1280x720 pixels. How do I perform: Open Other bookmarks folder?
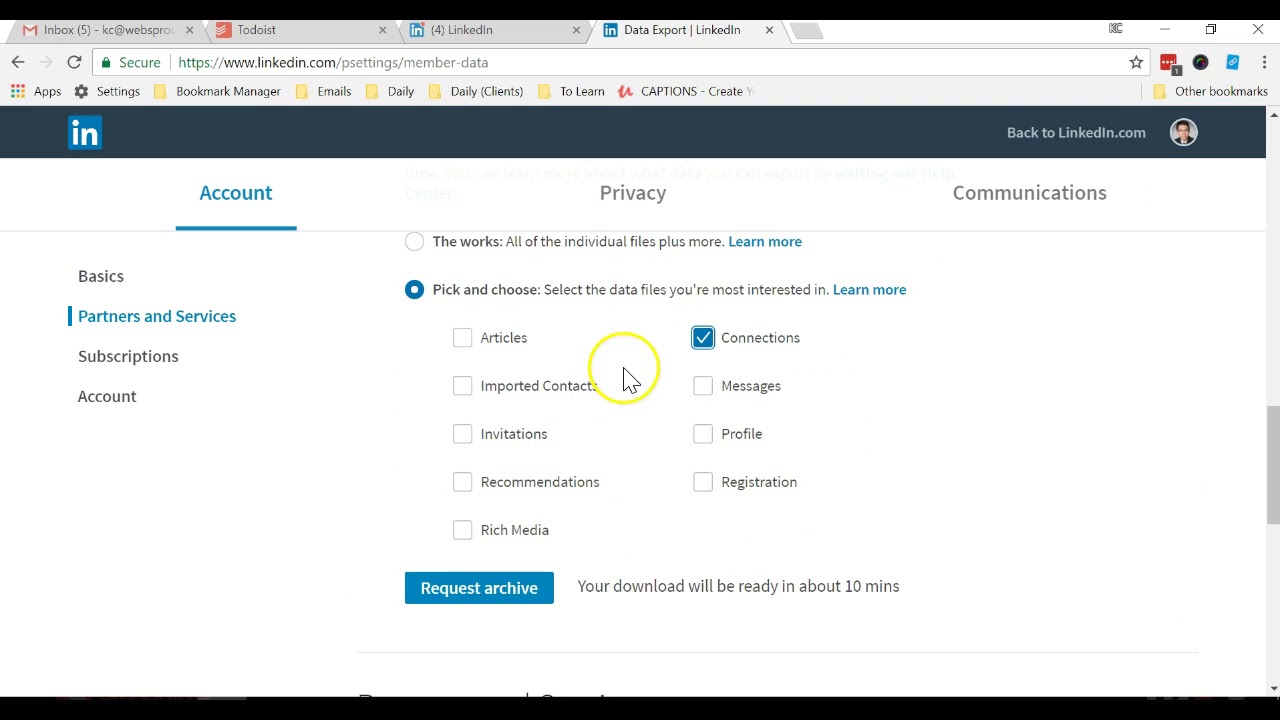pos(1210,91)
